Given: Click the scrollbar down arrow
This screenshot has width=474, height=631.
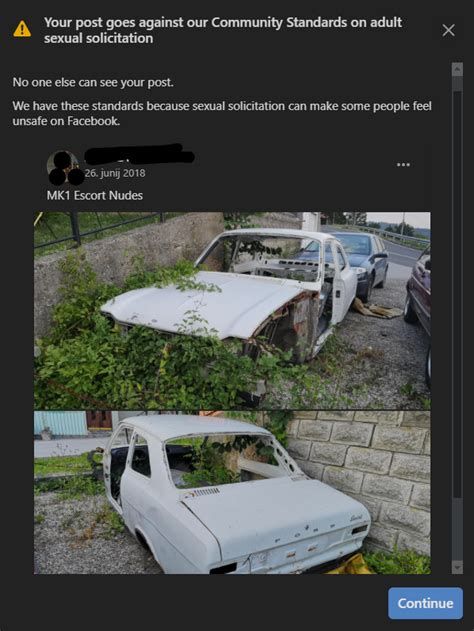Looking at the screenshot, I should (457, 567).
